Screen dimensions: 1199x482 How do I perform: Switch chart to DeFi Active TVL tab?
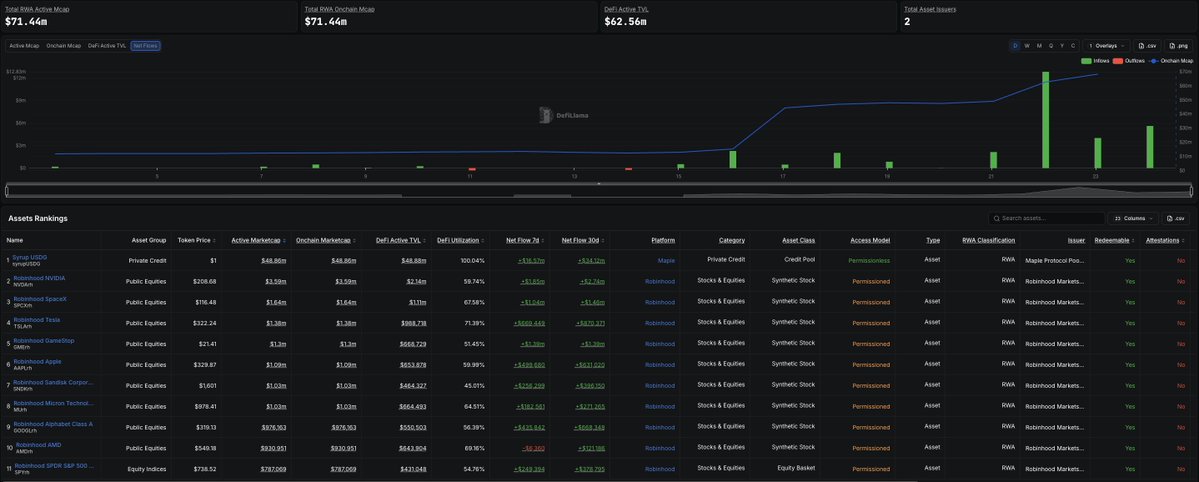[107, 46]
